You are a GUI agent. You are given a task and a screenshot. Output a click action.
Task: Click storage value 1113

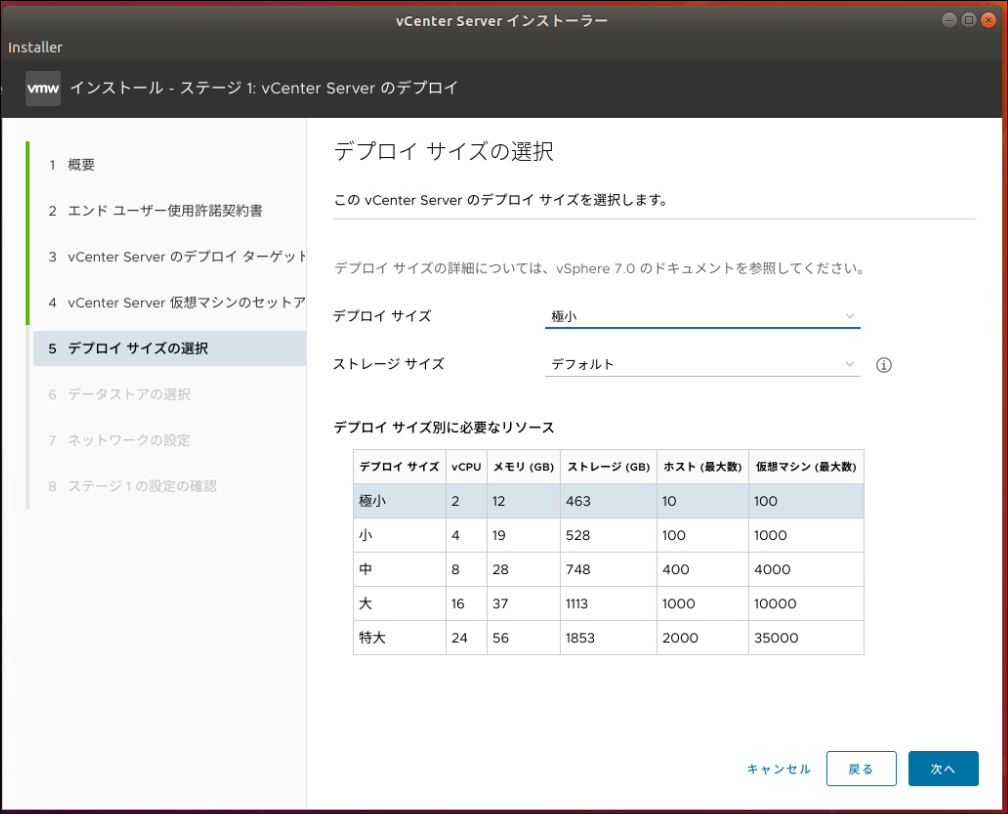click(577, 604)
